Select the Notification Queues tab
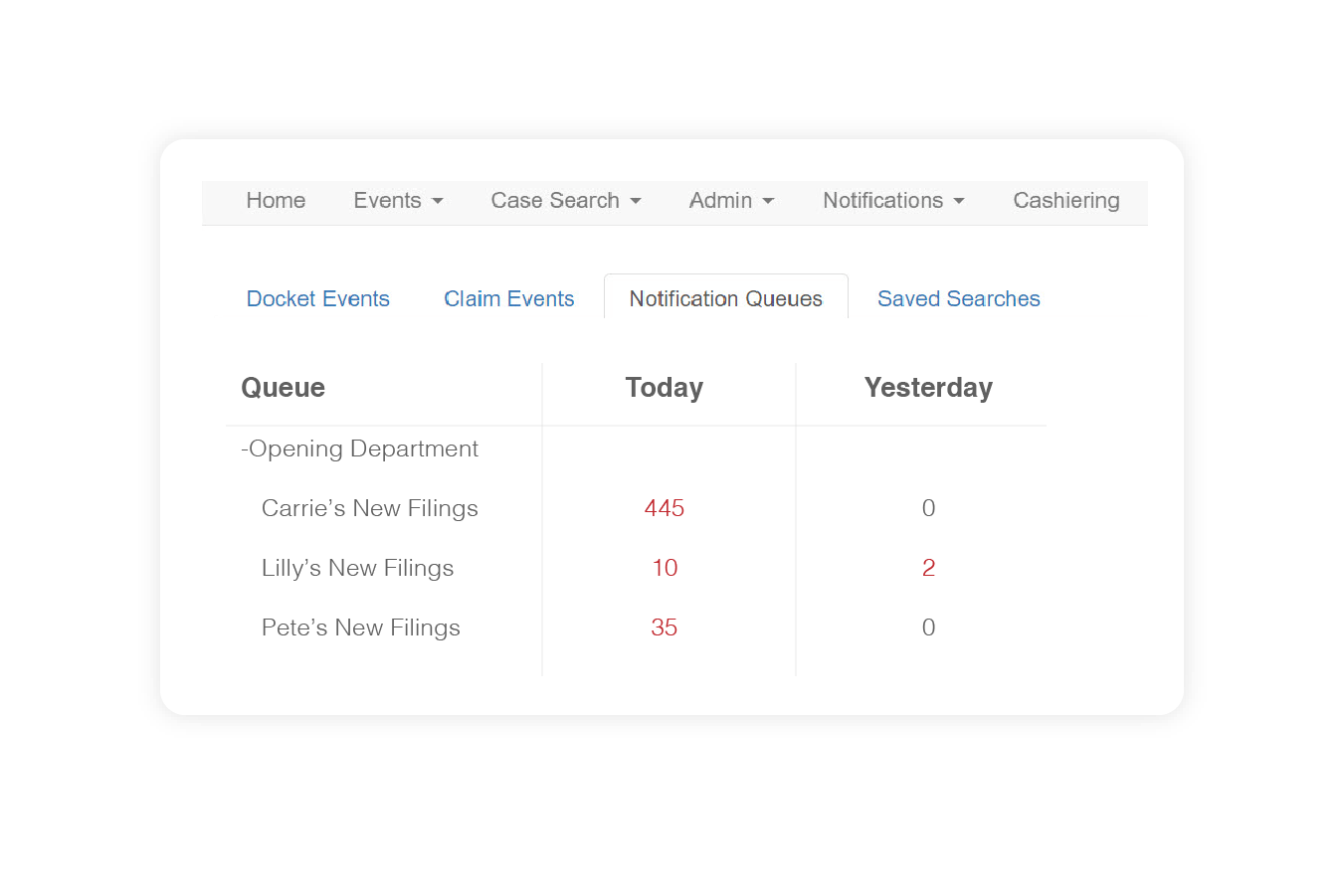 tap(725, 298)
